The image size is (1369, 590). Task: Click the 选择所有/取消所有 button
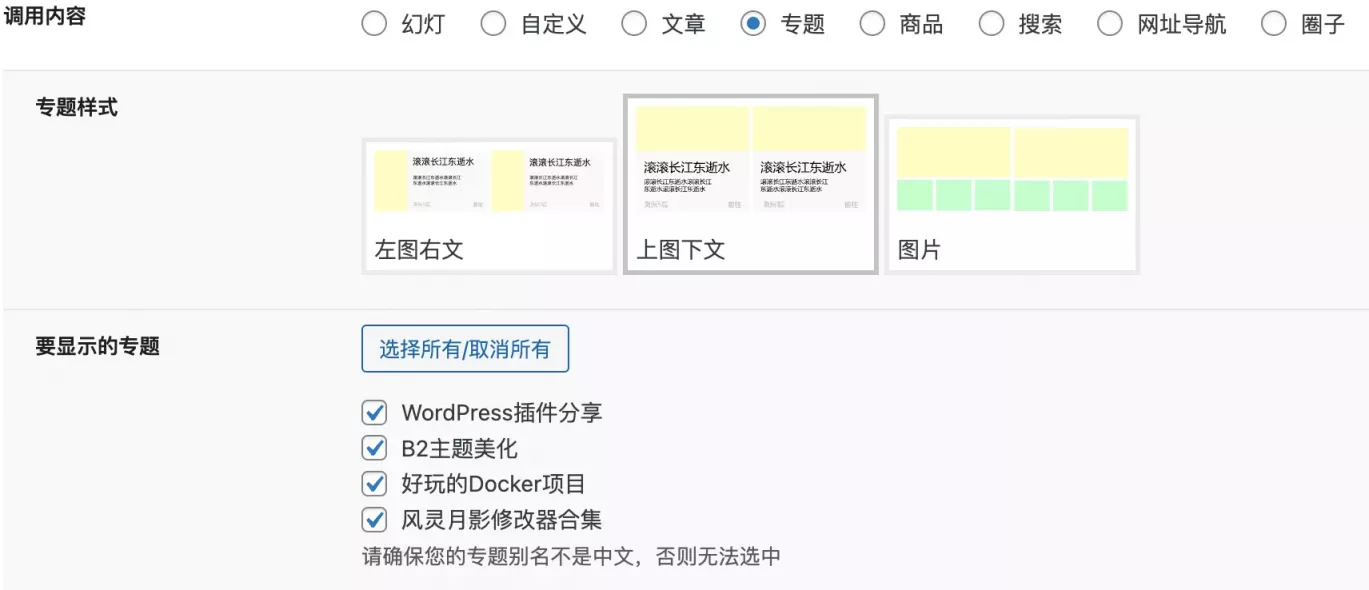pyautogui.click(x=465, y=348)
